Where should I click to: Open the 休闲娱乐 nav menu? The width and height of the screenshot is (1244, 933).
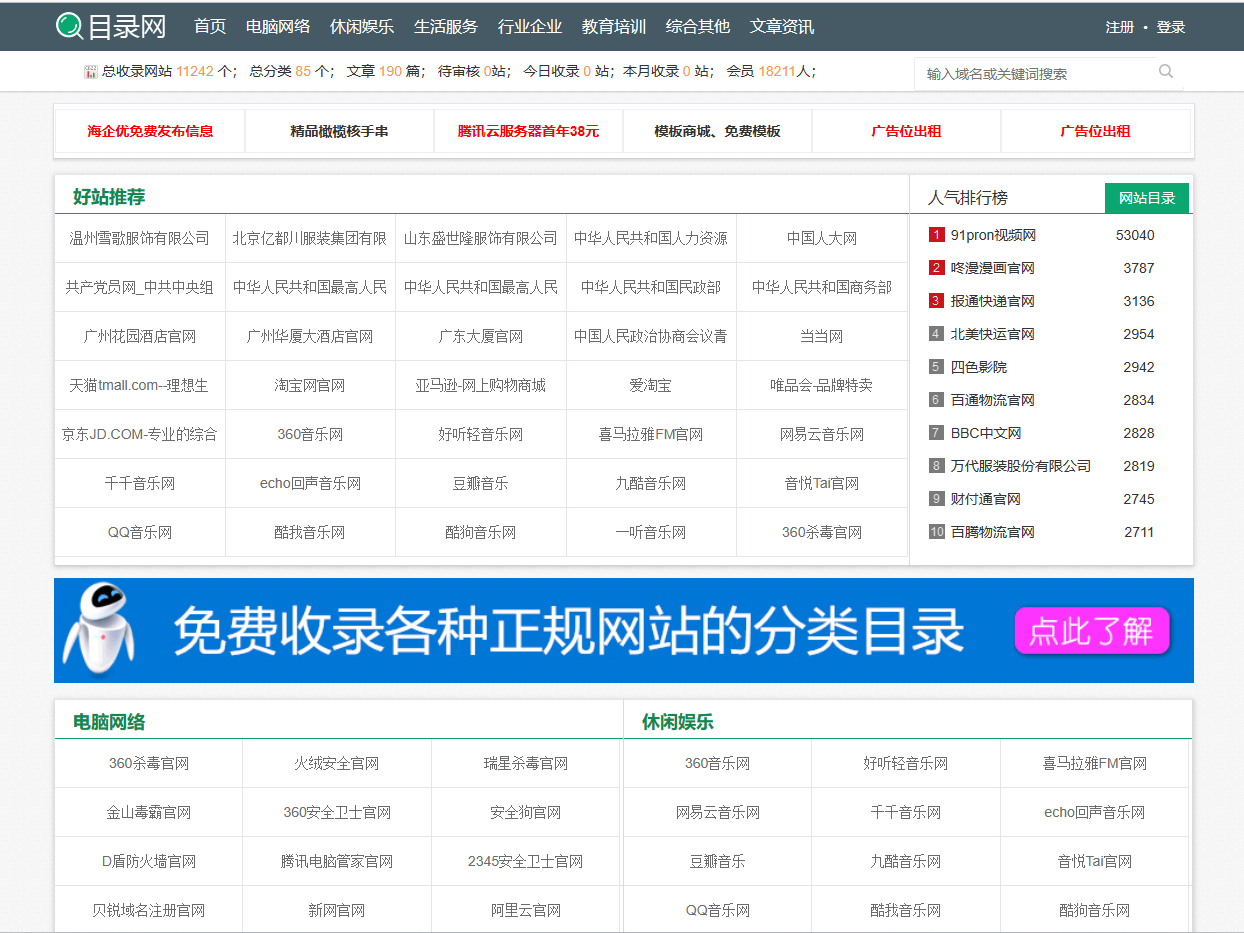click(x=362, y=27)
